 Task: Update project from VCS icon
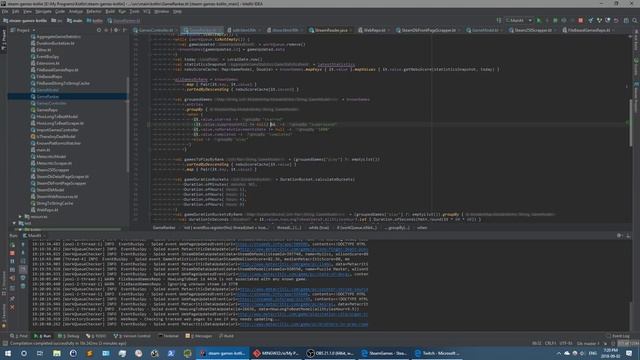click(x=590, y=20)
